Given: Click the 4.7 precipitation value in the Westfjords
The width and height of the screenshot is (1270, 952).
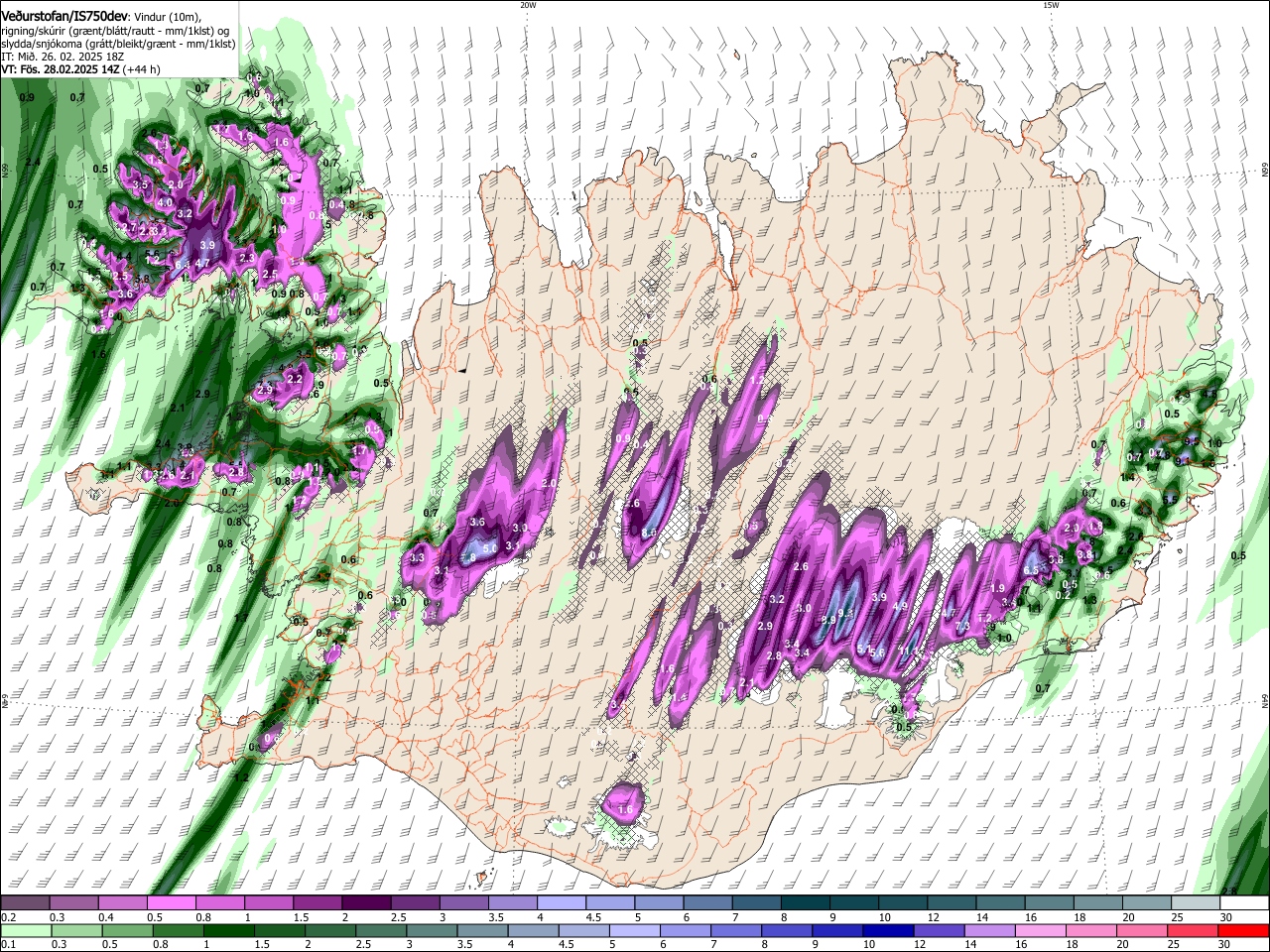Looking at the screenshot, I should click(202, 263).
